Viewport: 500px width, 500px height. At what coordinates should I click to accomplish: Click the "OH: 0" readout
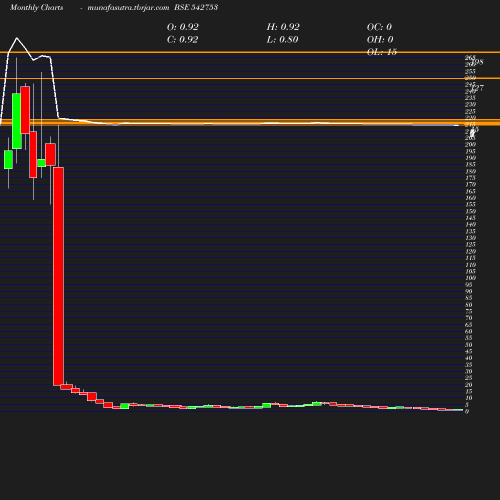coord(380,39)
